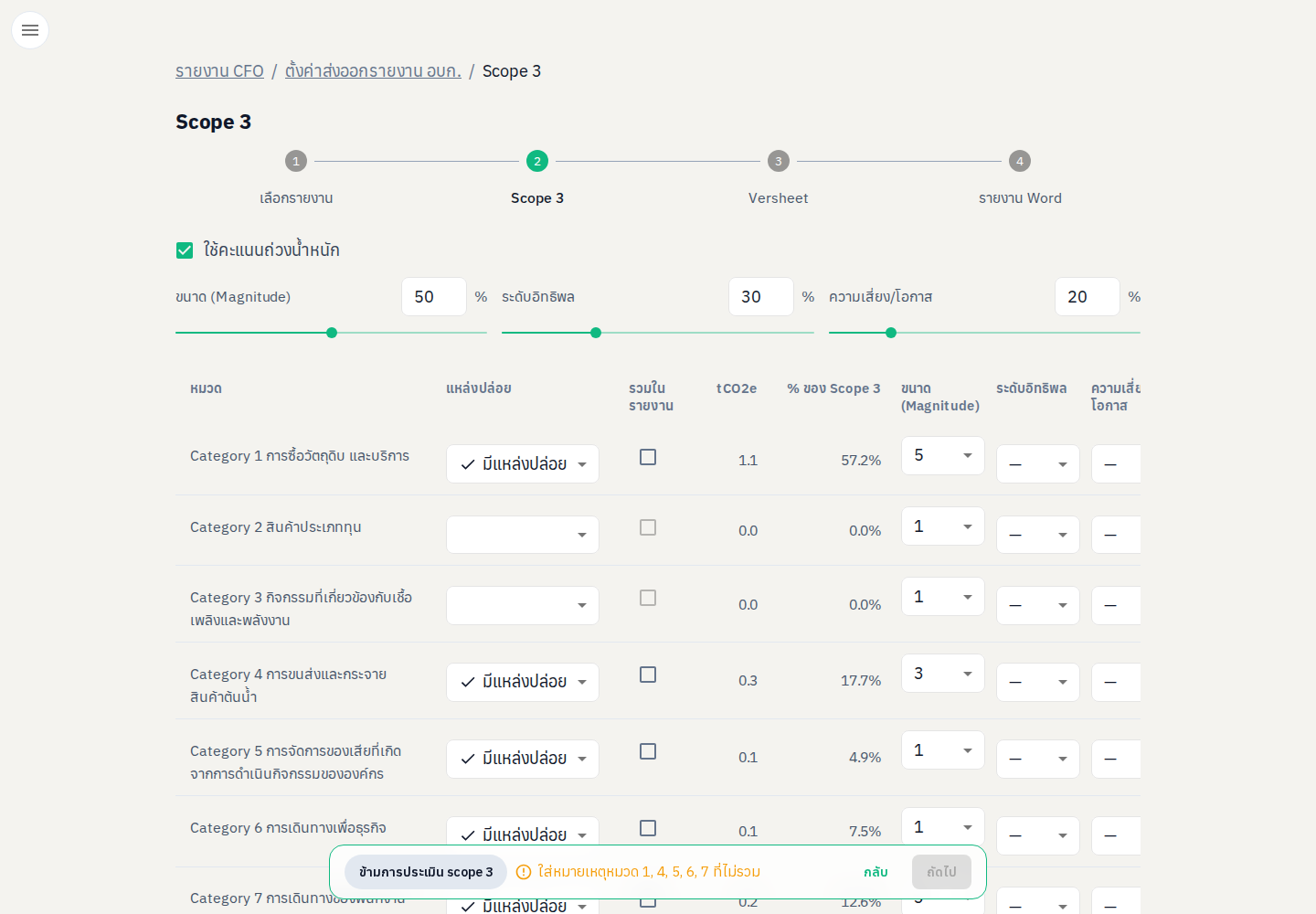Image resolution: width=1316 pixels, height=914 pixels.
Task: Open Magnitude dropdown showing 3 for Category 4
Action: 943,673
